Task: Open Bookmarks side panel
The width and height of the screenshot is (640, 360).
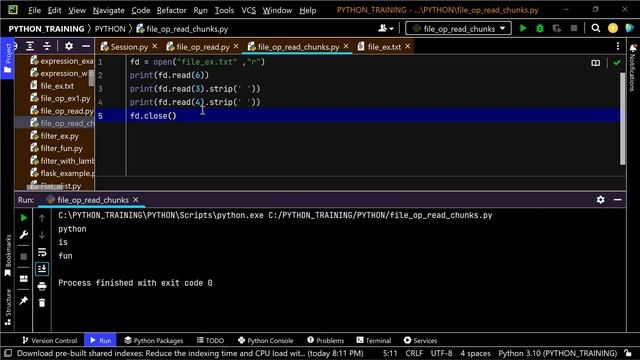Action: [7, 255]
